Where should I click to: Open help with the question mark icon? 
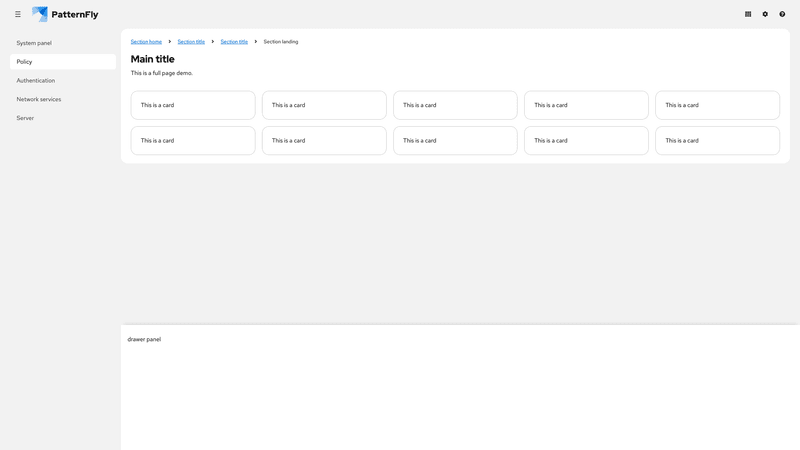tap(782, 14)
